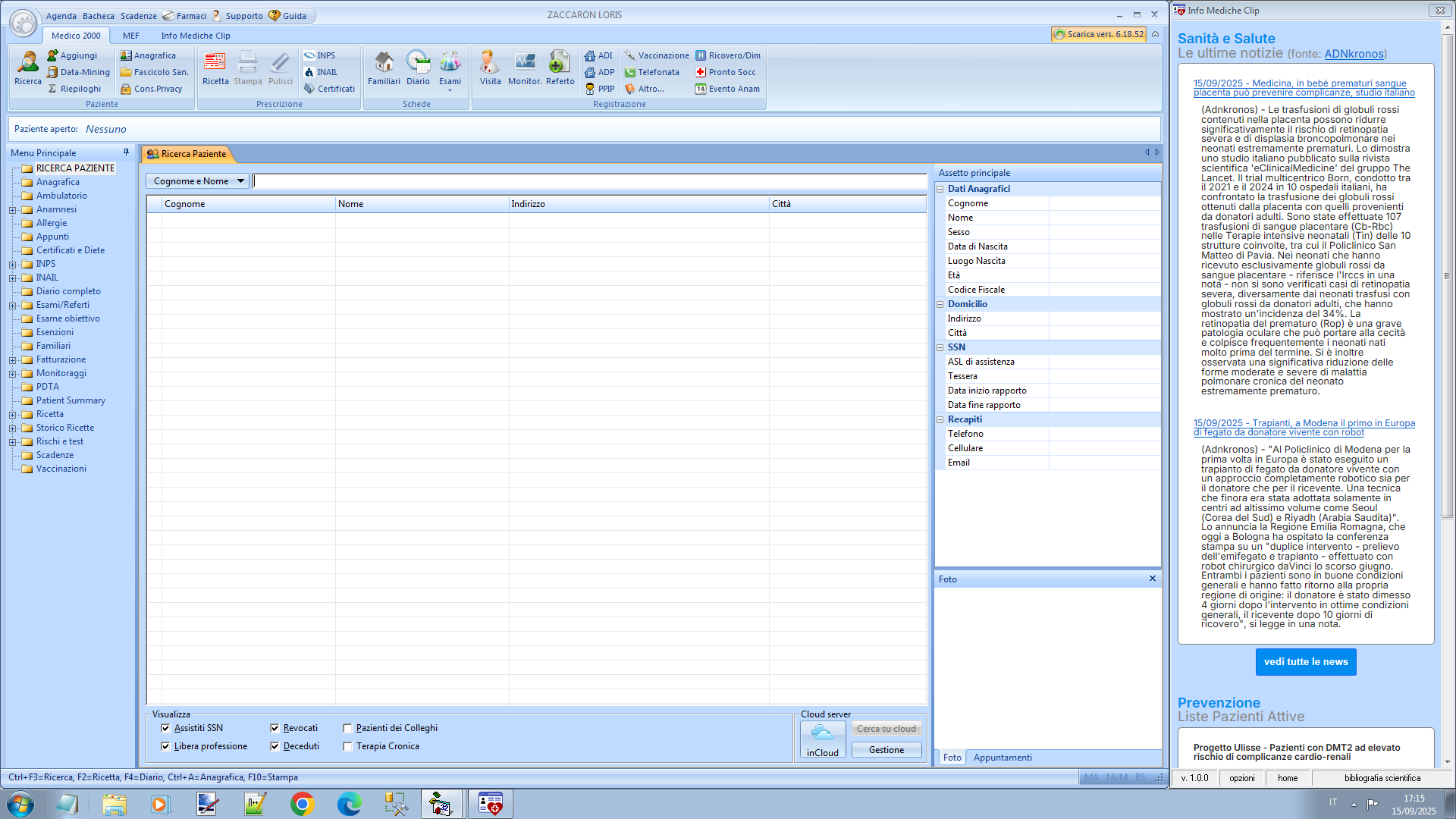This screenshot has height=819, width=1456.
Task: Launch Google Chrome from taskbar
Action: tap(302, 804)
